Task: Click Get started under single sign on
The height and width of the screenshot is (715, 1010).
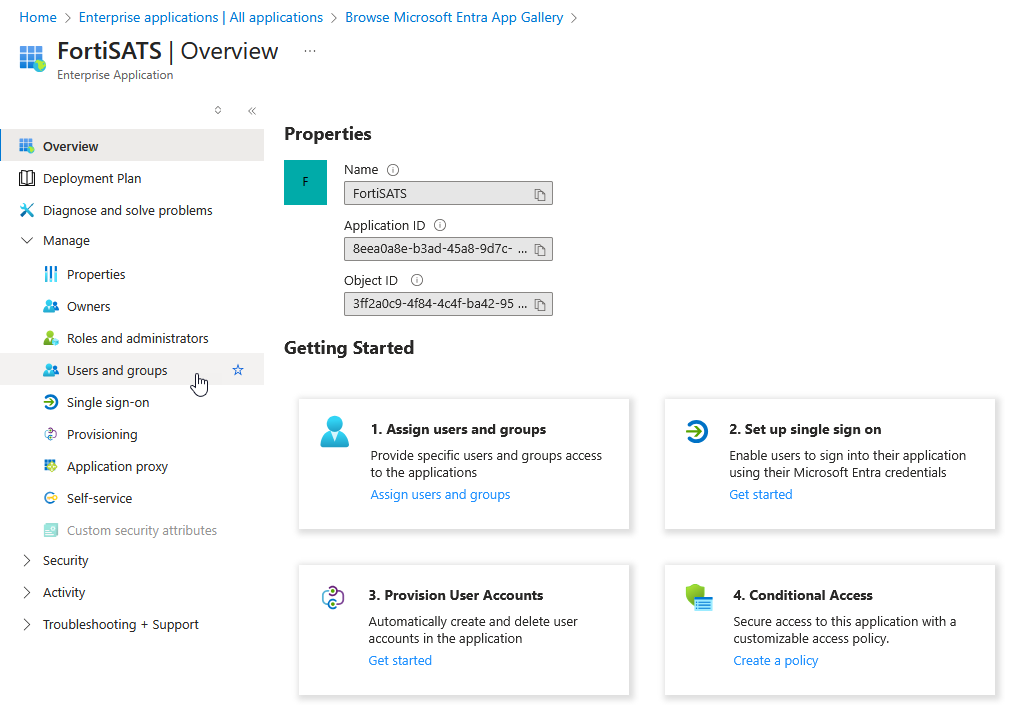Action: point(761,494)
